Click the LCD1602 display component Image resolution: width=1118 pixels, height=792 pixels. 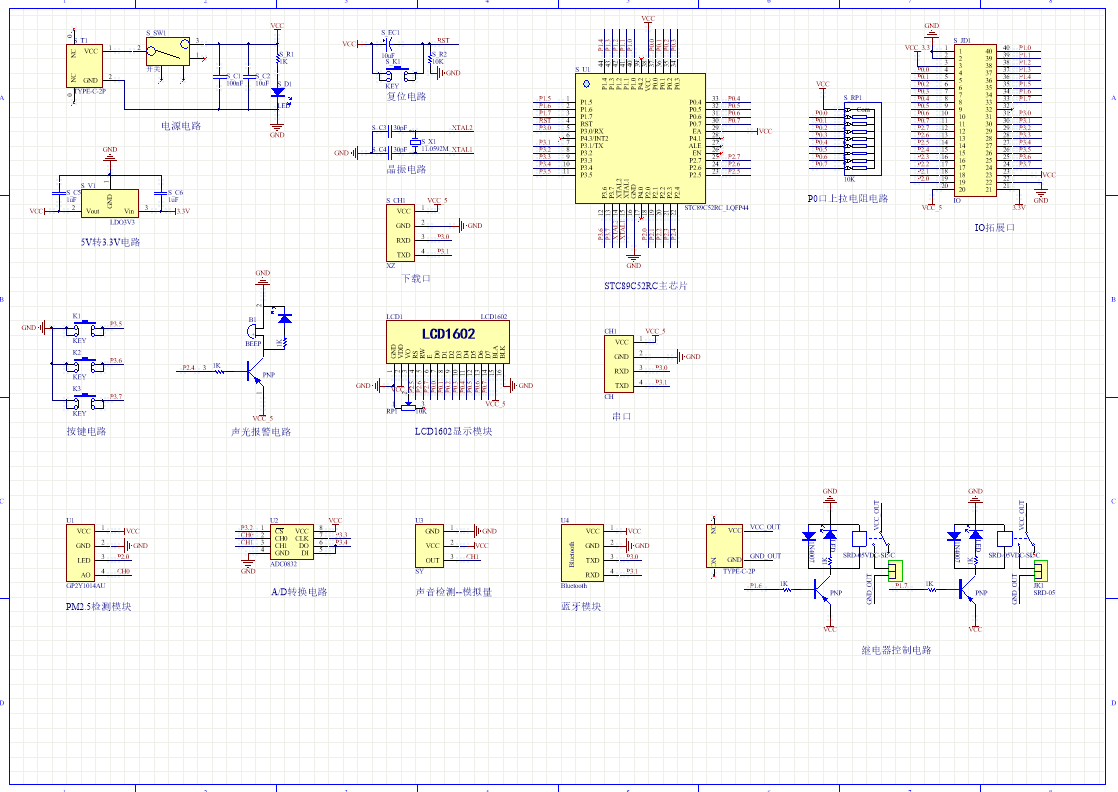tap(447, 340)
